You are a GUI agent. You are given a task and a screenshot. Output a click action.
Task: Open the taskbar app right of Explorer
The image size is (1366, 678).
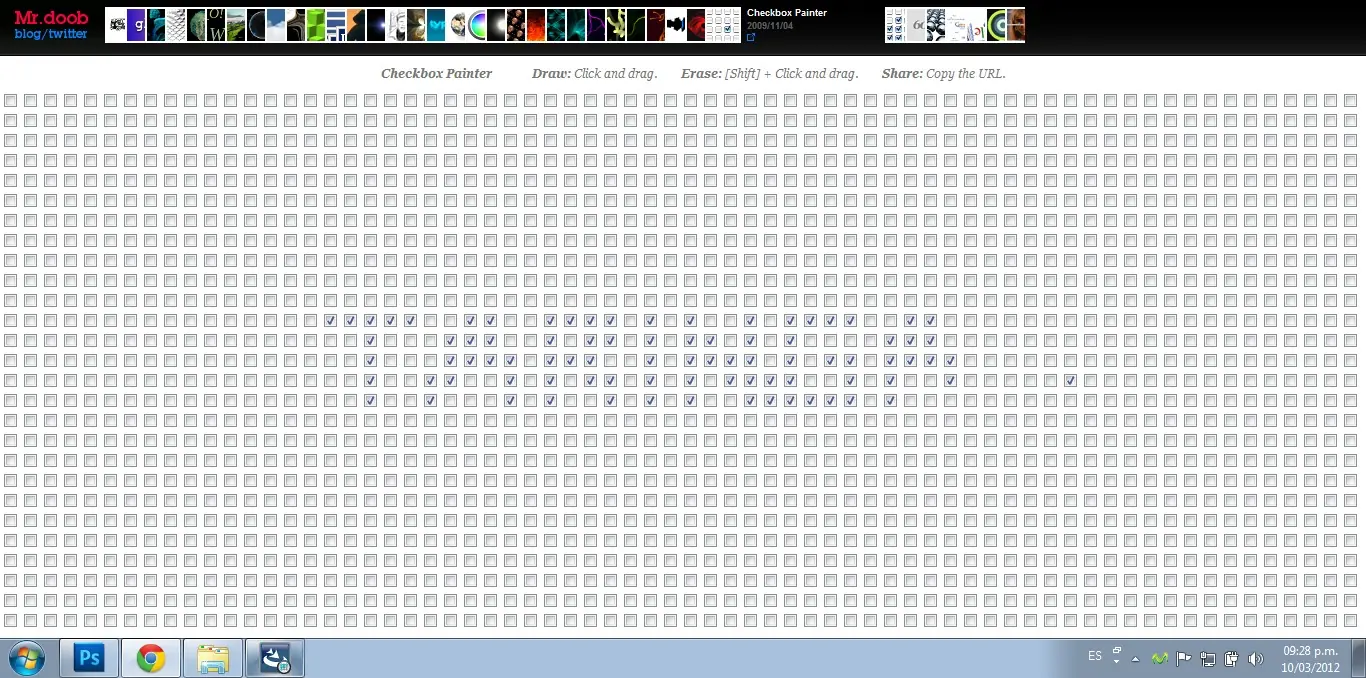(x=275, y=658)
